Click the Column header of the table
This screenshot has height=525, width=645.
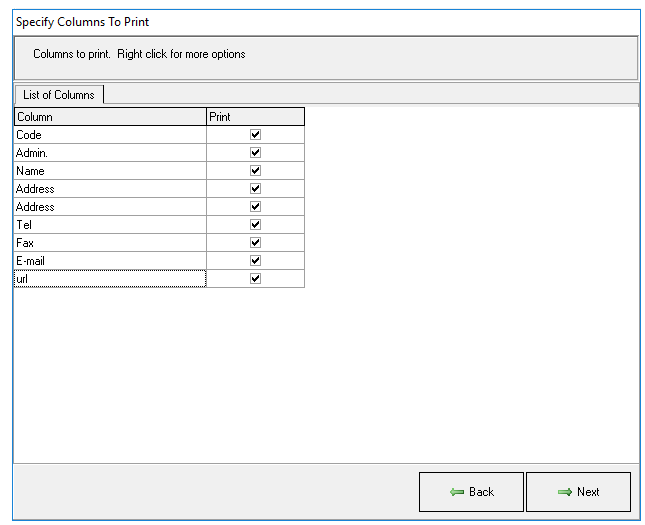point(110,117)
